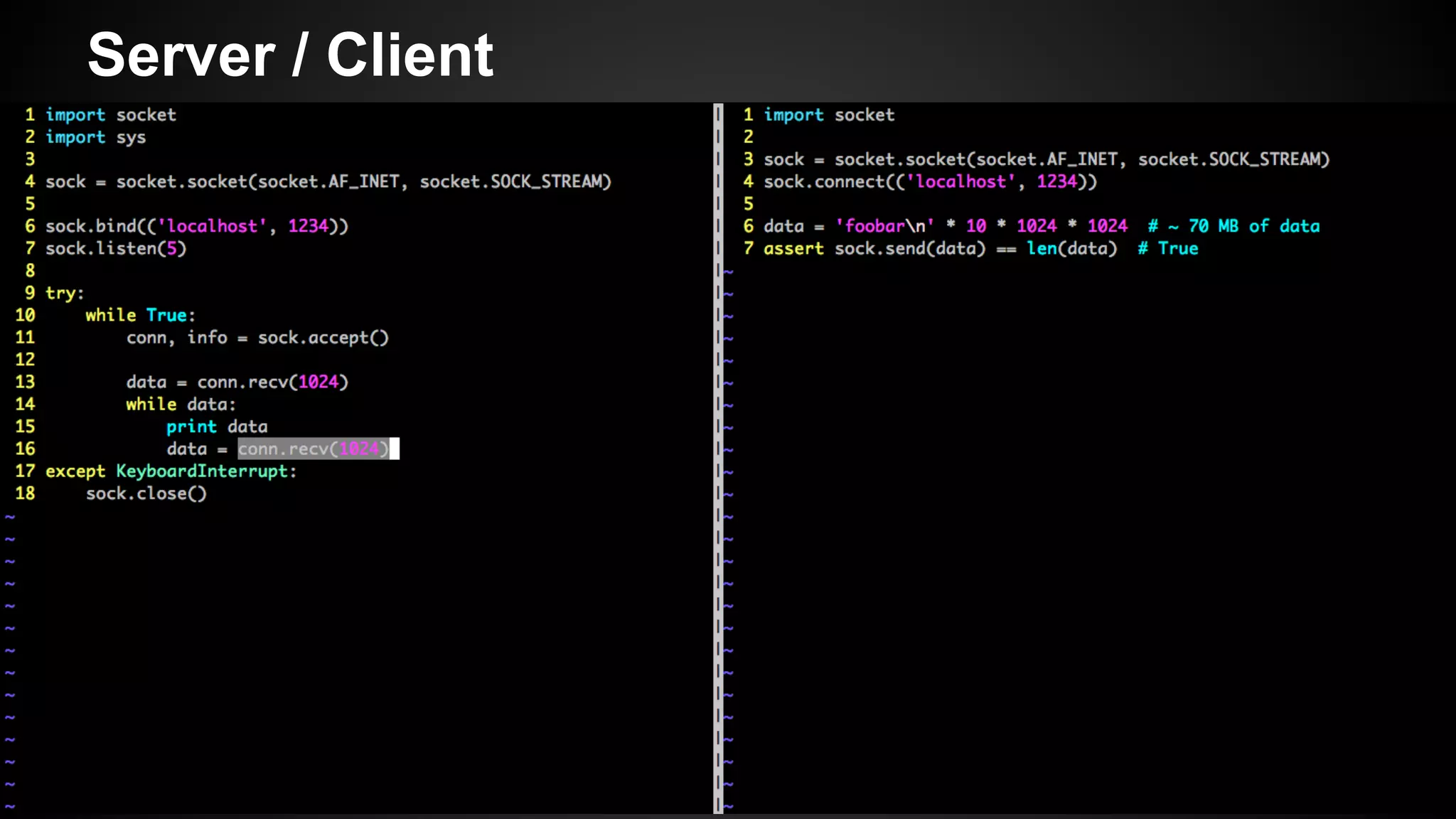Click the block cursor at end of line 16
1456x819 pixels.
pyautogui.click(x=395, y=449)
